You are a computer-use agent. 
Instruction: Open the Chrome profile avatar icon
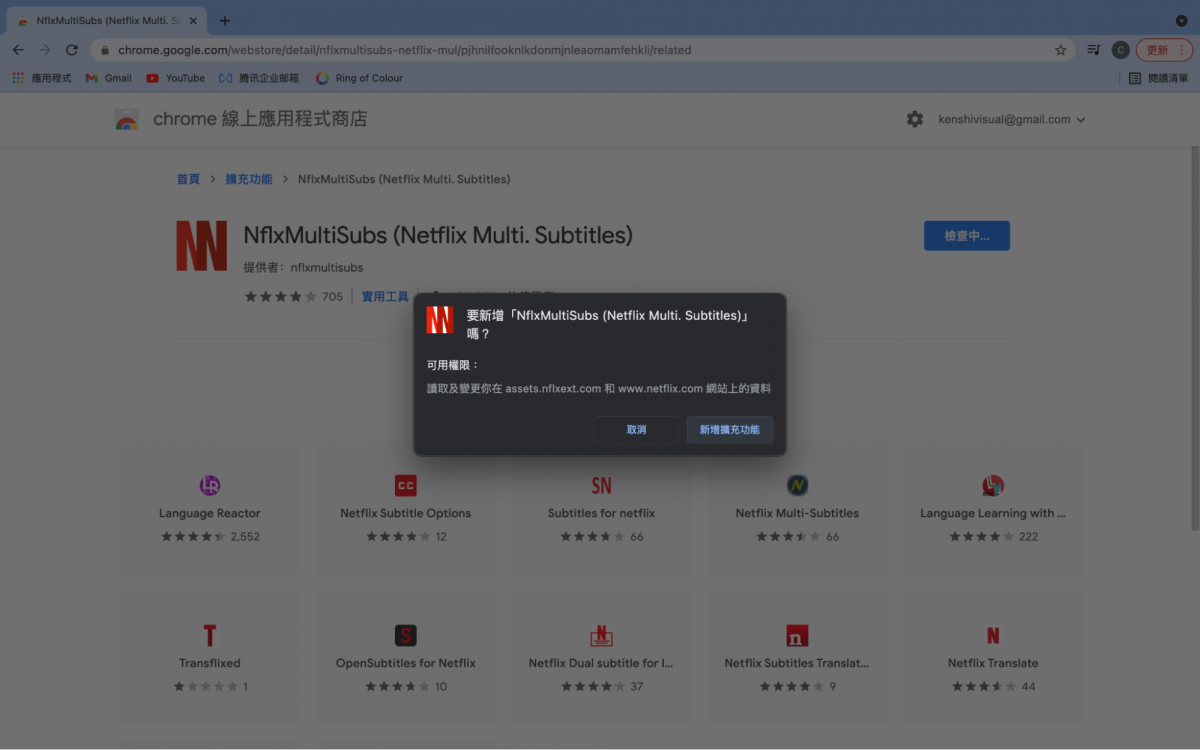tap(1120, 50)
